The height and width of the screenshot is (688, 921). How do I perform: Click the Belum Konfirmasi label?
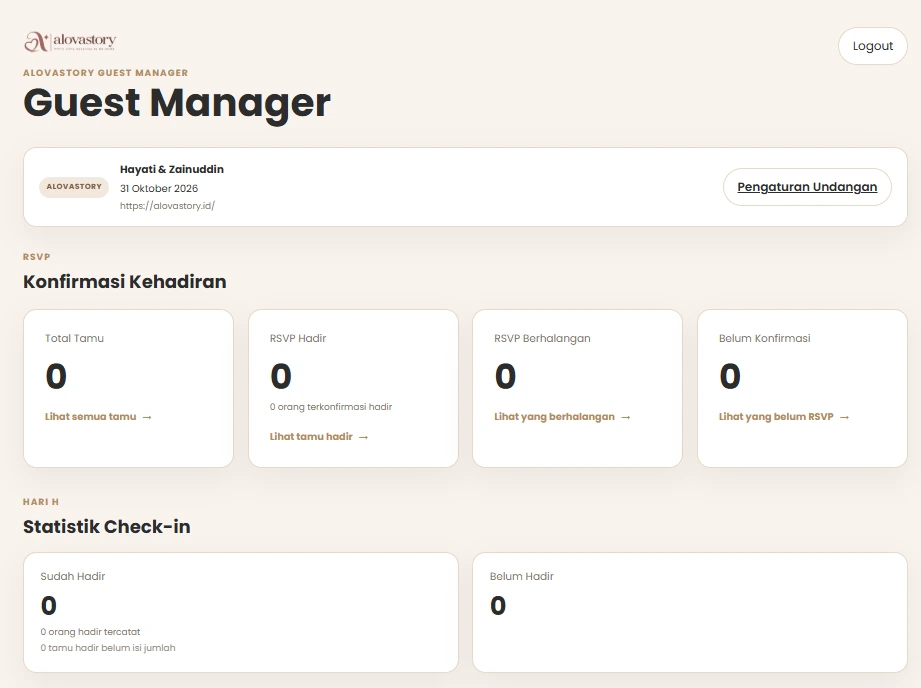(764, 338)
